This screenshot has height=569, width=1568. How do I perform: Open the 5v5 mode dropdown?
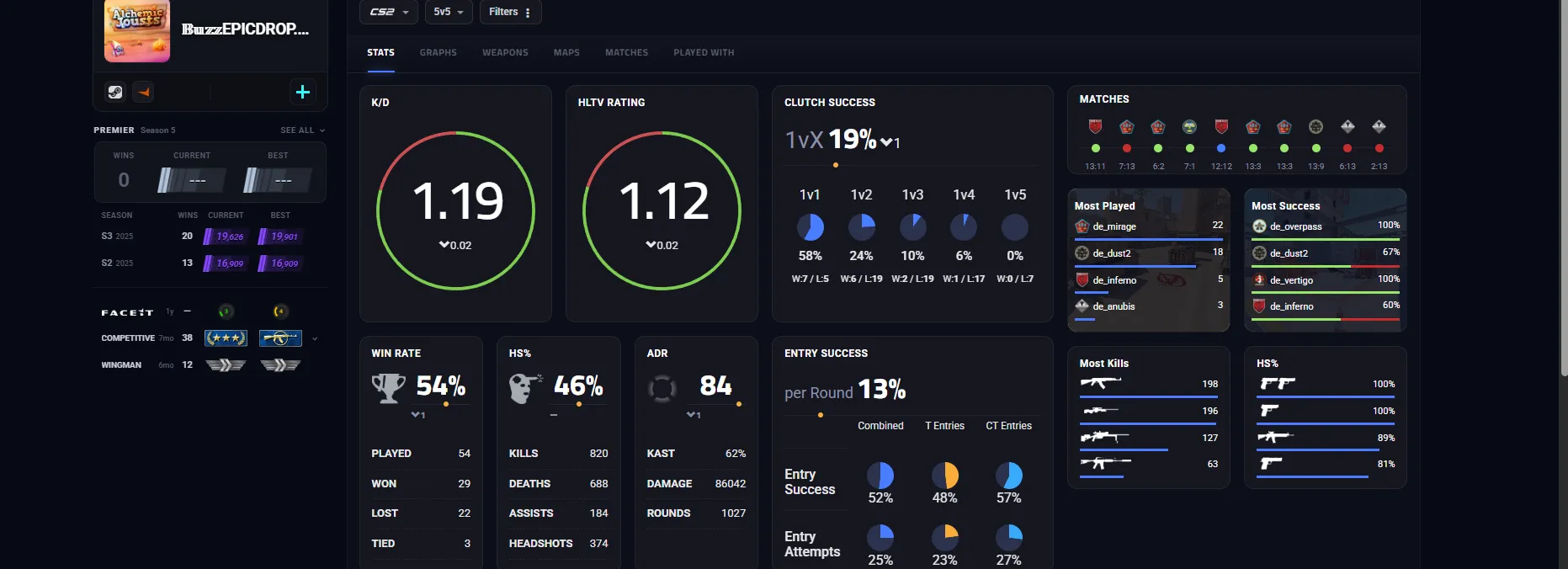(449, 12)
